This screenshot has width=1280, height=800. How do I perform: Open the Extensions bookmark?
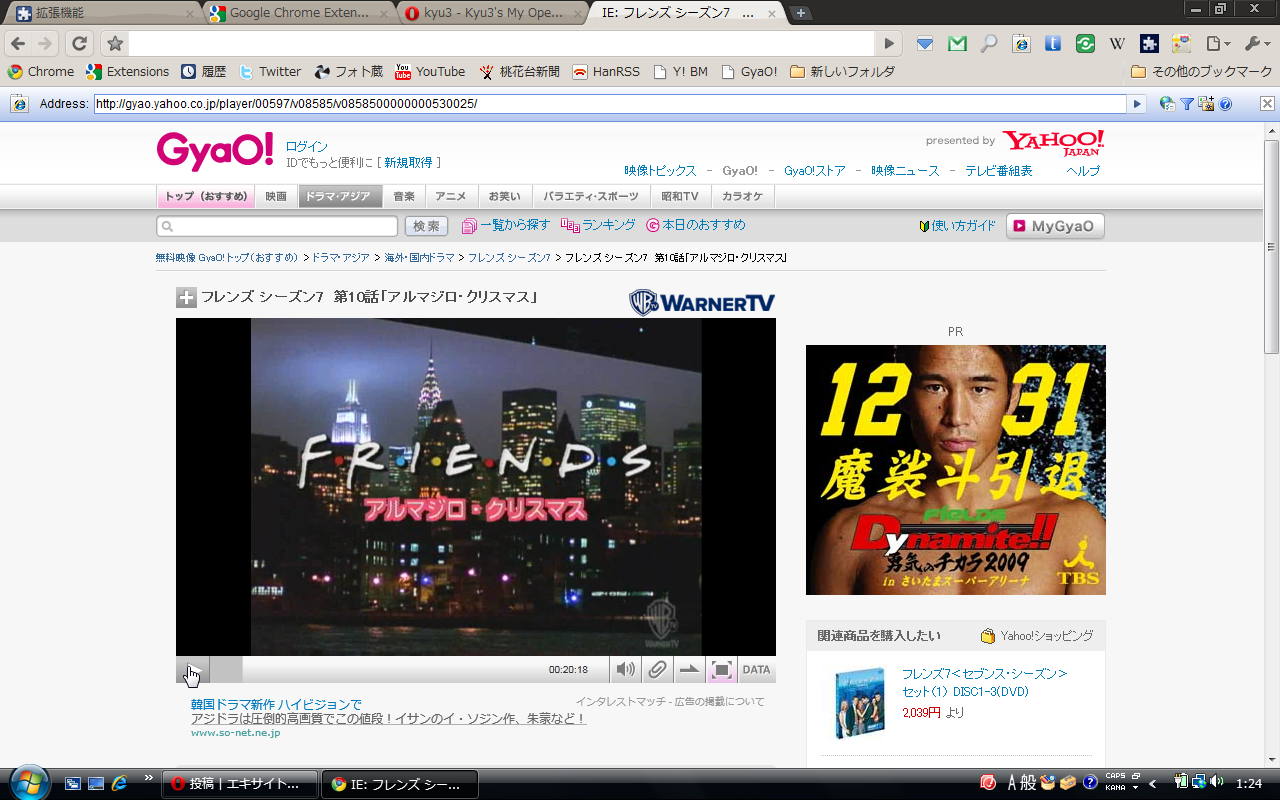[128, 72]
